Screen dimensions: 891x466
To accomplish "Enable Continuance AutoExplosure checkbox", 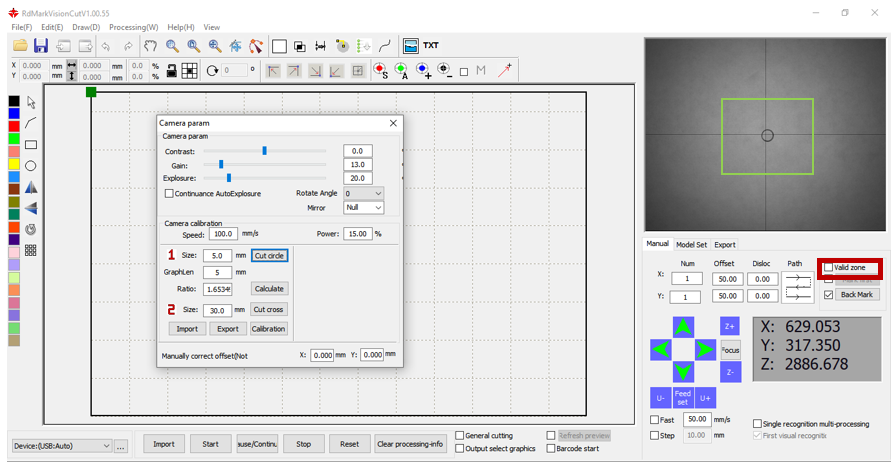I will (x=169, y=194).
